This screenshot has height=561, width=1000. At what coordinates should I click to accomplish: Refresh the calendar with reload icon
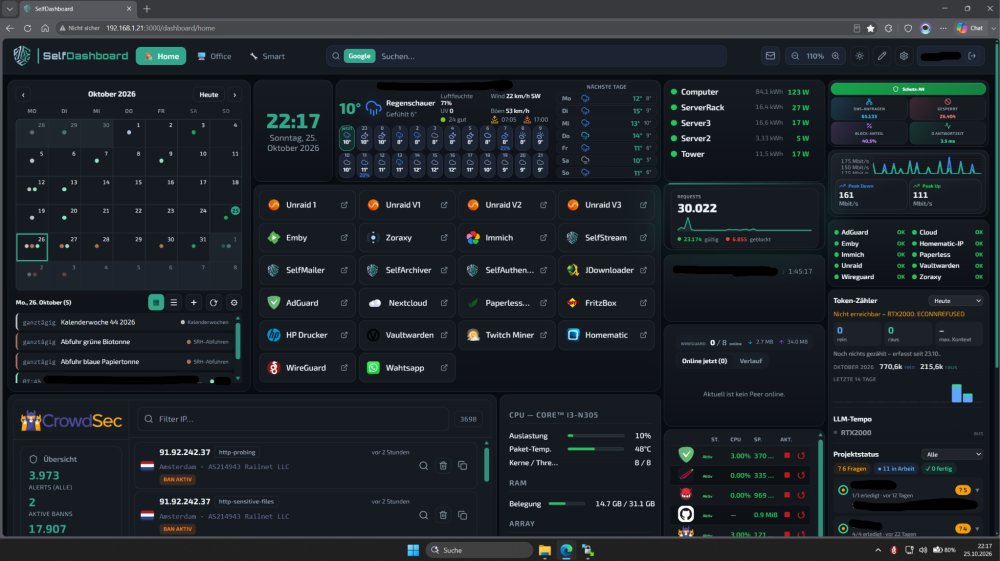point(214,303)
